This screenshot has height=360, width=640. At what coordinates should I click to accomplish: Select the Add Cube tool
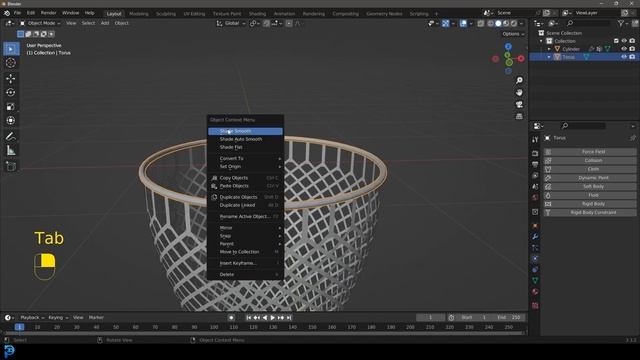click(x=11, y=166)
